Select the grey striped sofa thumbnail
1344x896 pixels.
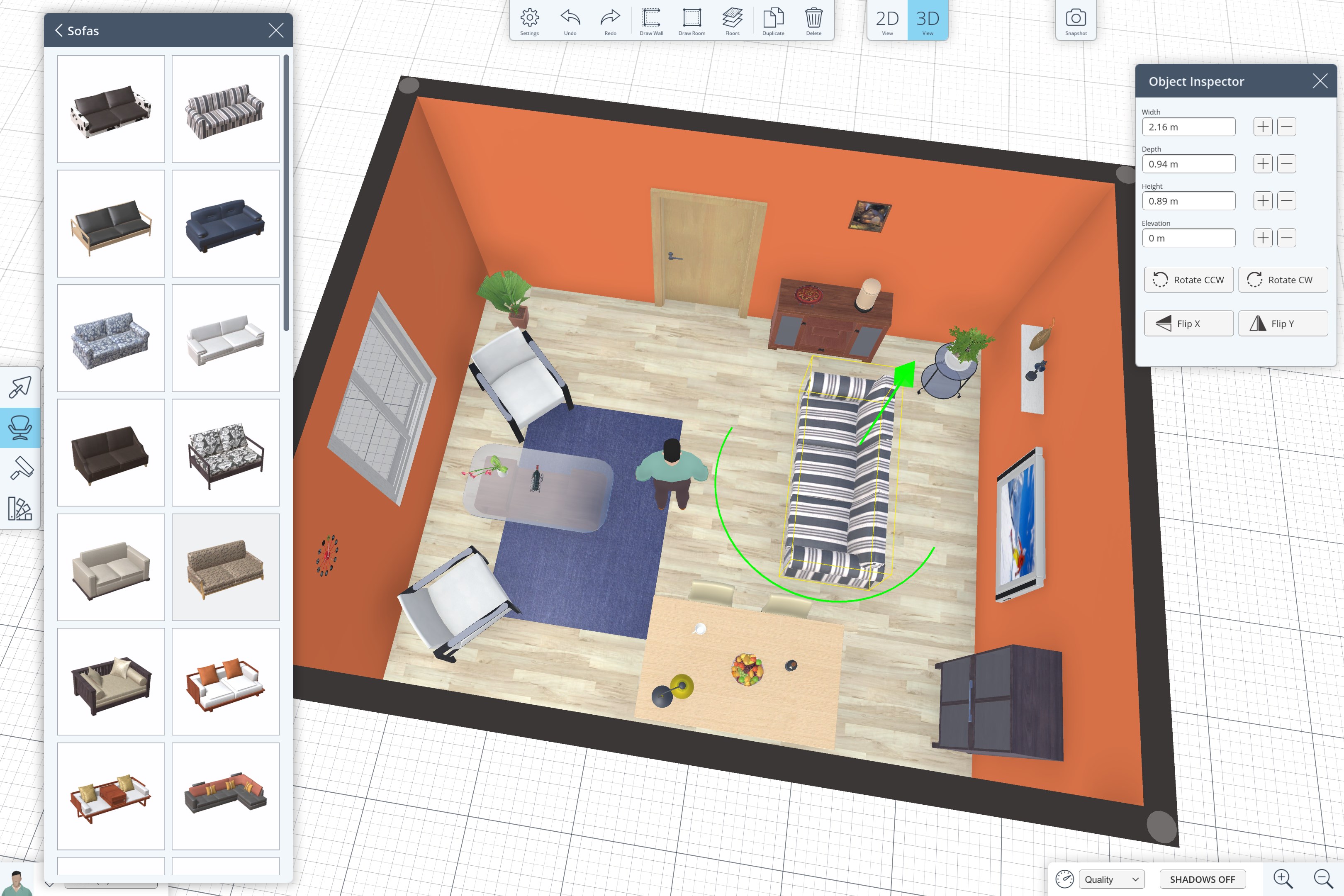[x=226, y=109]
